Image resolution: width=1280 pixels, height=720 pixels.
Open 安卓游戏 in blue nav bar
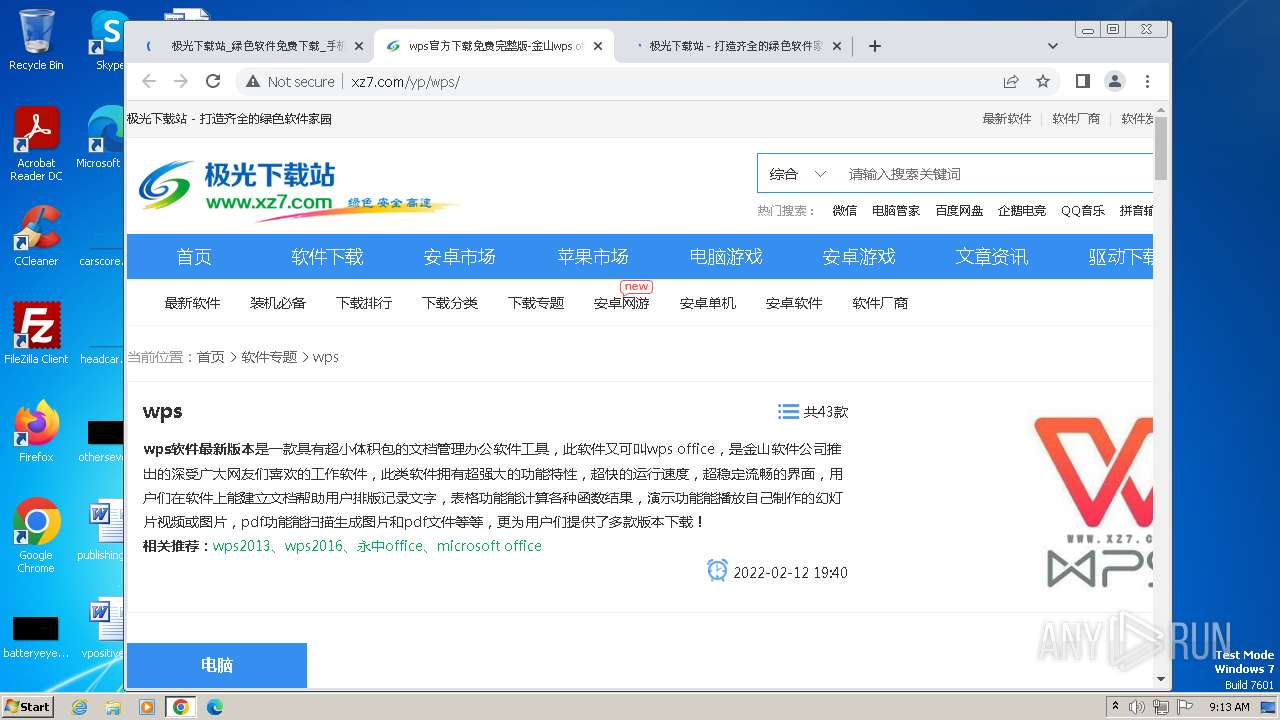click(859, 257)
